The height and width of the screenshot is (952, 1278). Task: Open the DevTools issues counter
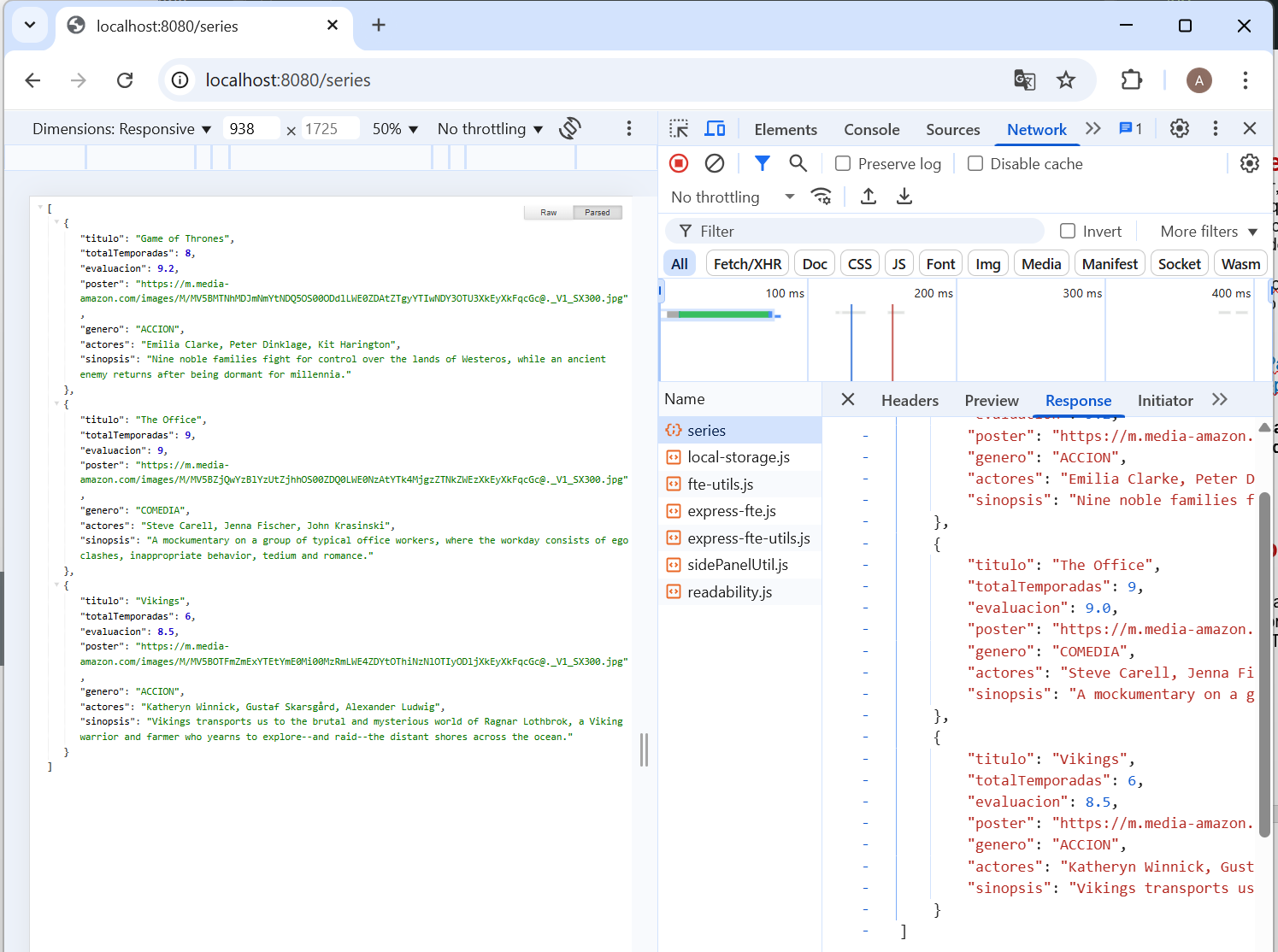(x=1131, y=129)
